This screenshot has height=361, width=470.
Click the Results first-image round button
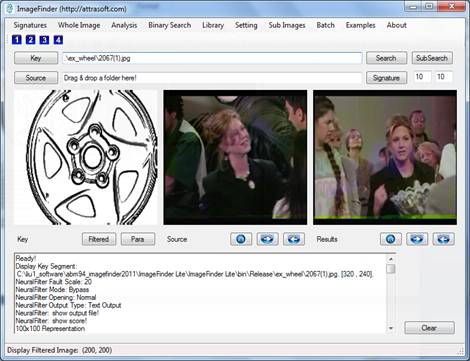(391, 239)
